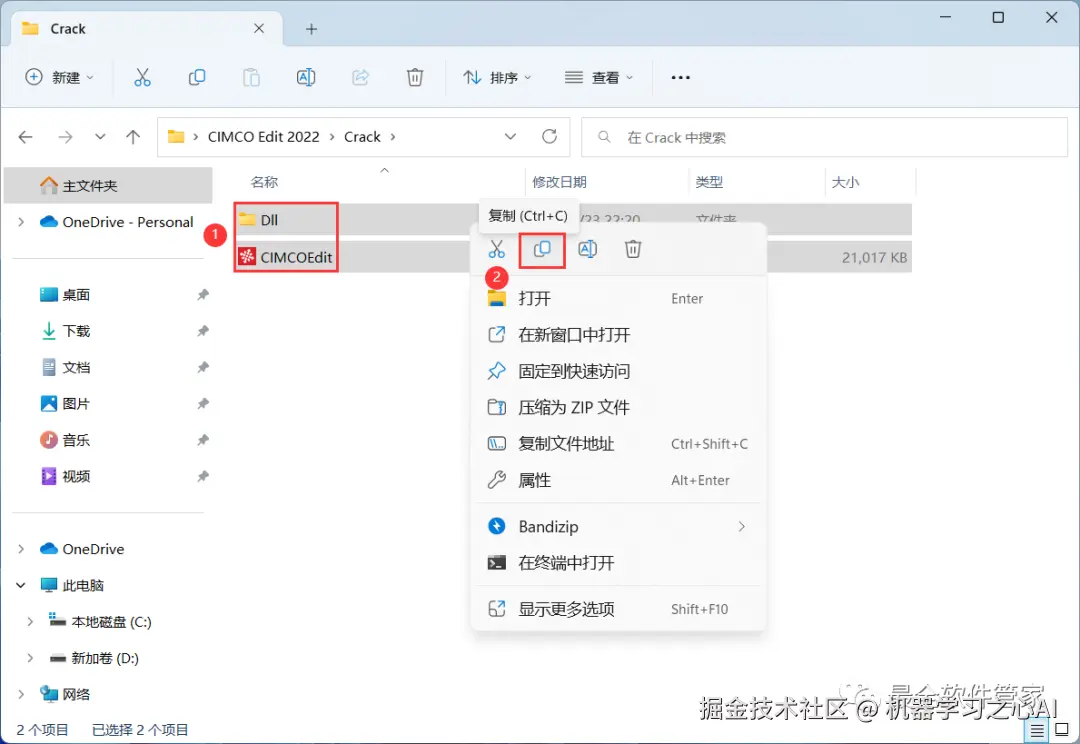The image size is (1080, 744).
Task: Sort by 类型 column header
Action: (709, 182)
